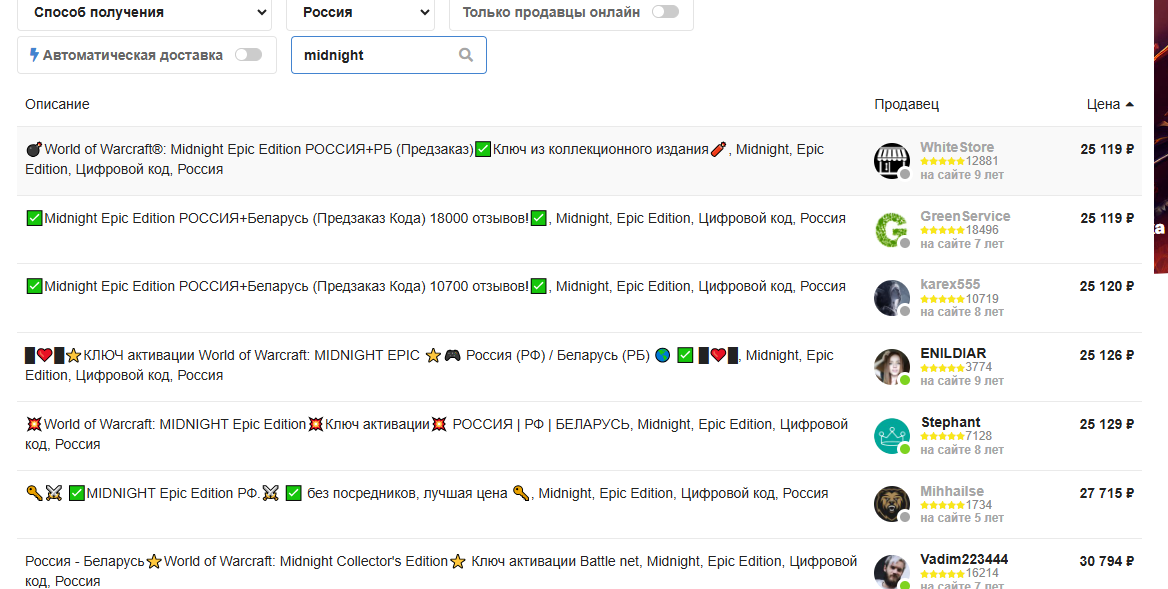
Task: Open Midnight Collector's Edition offer
Action: [x=441, y=571]
